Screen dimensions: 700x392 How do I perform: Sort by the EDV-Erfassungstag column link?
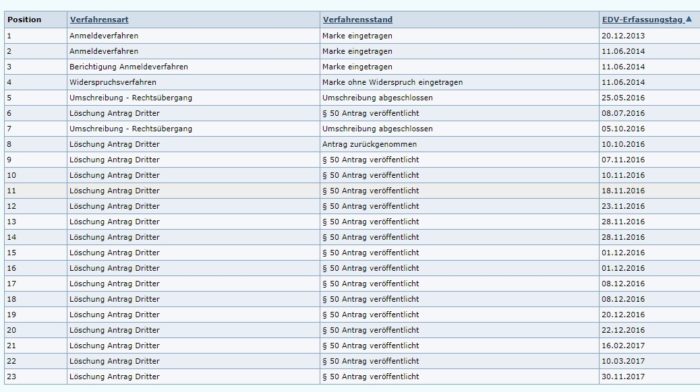642,20
